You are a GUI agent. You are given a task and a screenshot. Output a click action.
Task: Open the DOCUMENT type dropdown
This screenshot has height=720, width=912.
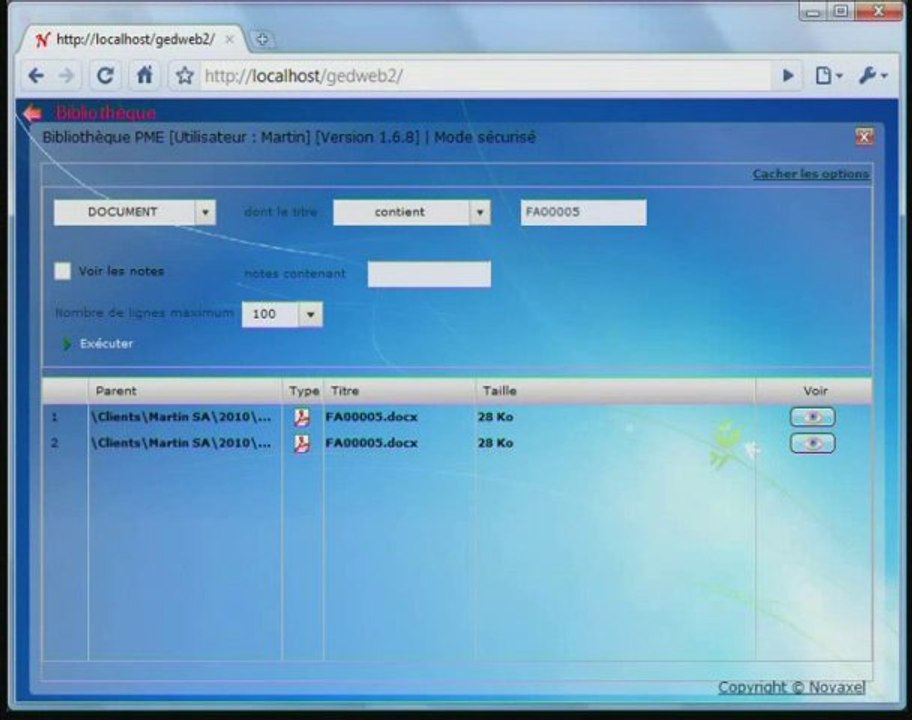coord(134,212)
